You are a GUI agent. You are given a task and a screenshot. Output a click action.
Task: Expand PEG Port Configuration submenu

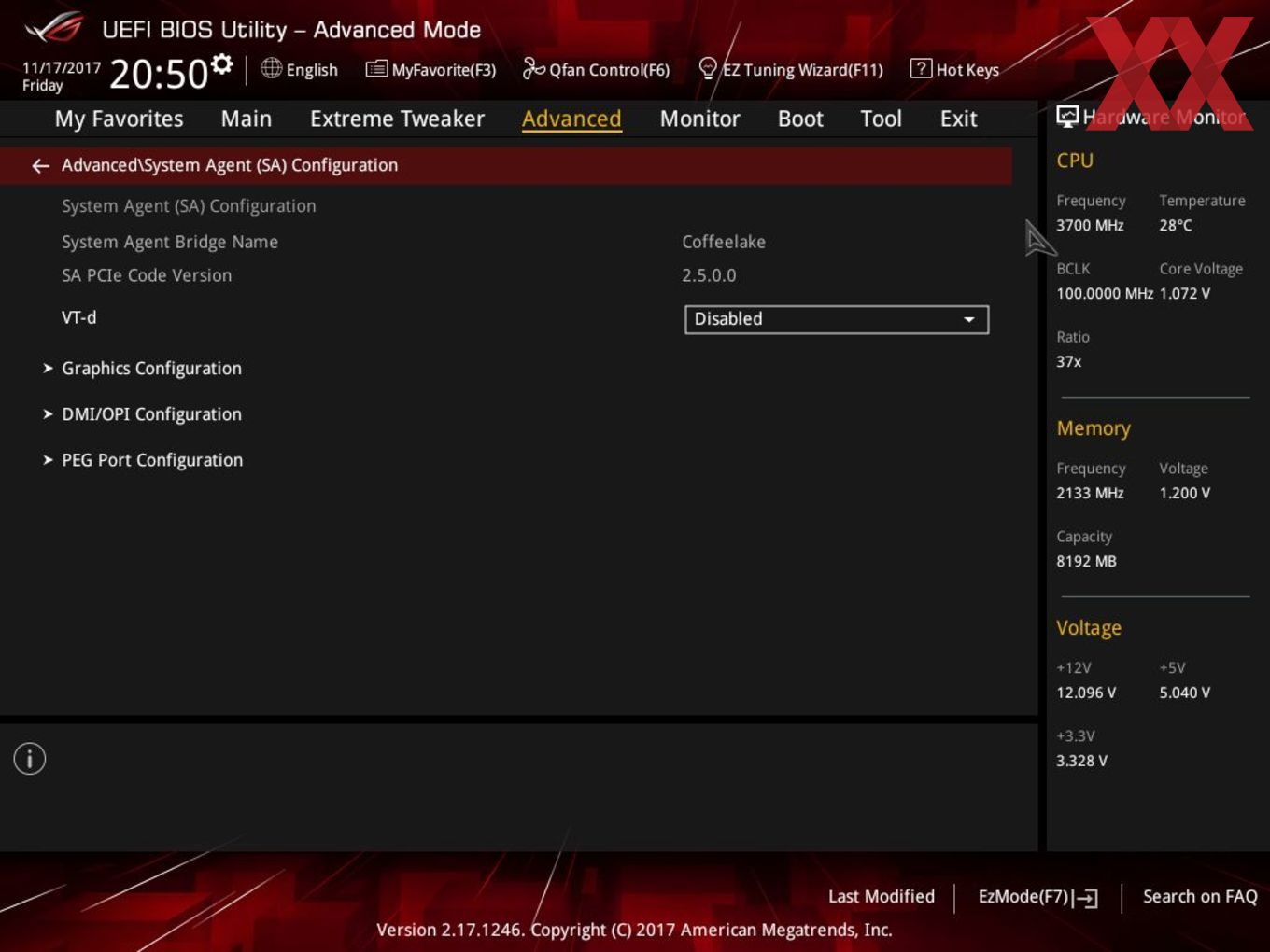click(x=143, y=460)
